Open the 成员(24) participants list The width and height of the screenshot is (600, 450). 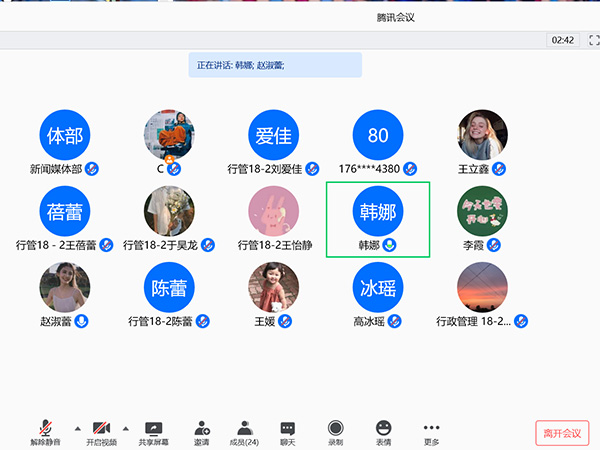244,431
